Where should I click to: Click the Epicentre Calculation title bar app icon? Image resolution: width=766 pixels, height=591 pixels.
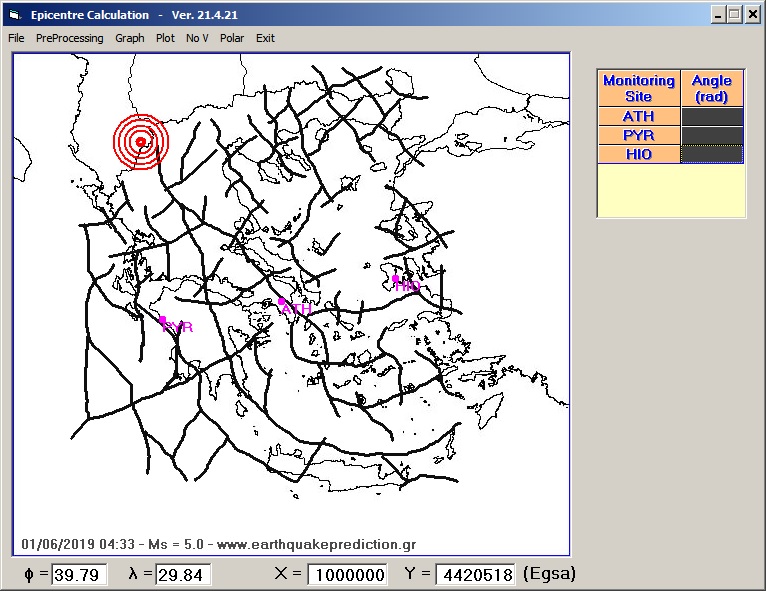point(14,15)
